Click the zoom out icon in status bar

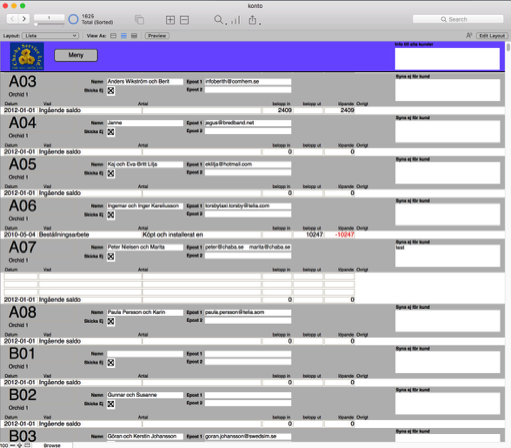tap(12, 445)
